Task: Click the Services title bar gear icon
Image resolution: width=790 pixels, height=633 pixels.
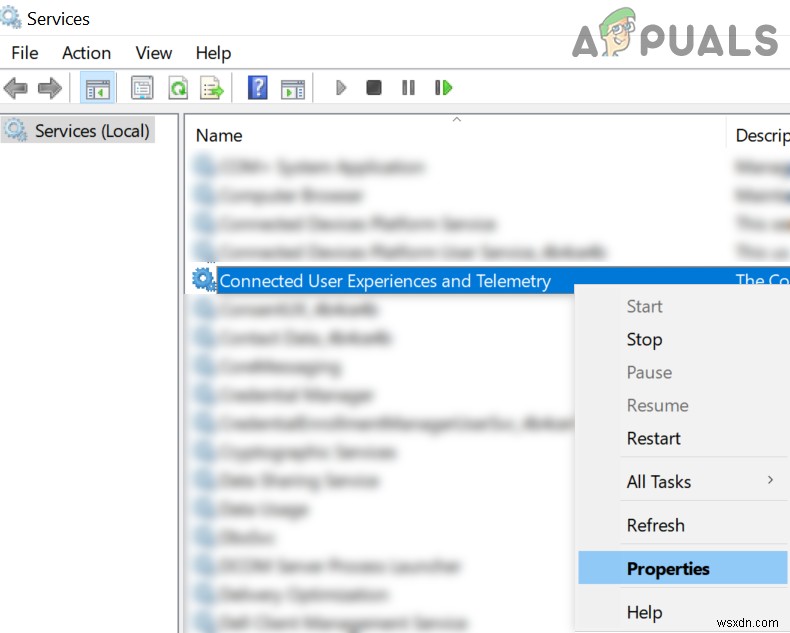Action: [11, 18]
